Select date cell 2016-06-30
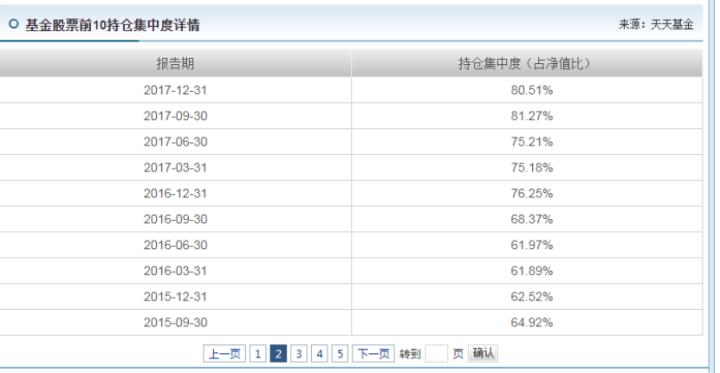This screenshot has height=373, width=720. click(x=175, y=245)
